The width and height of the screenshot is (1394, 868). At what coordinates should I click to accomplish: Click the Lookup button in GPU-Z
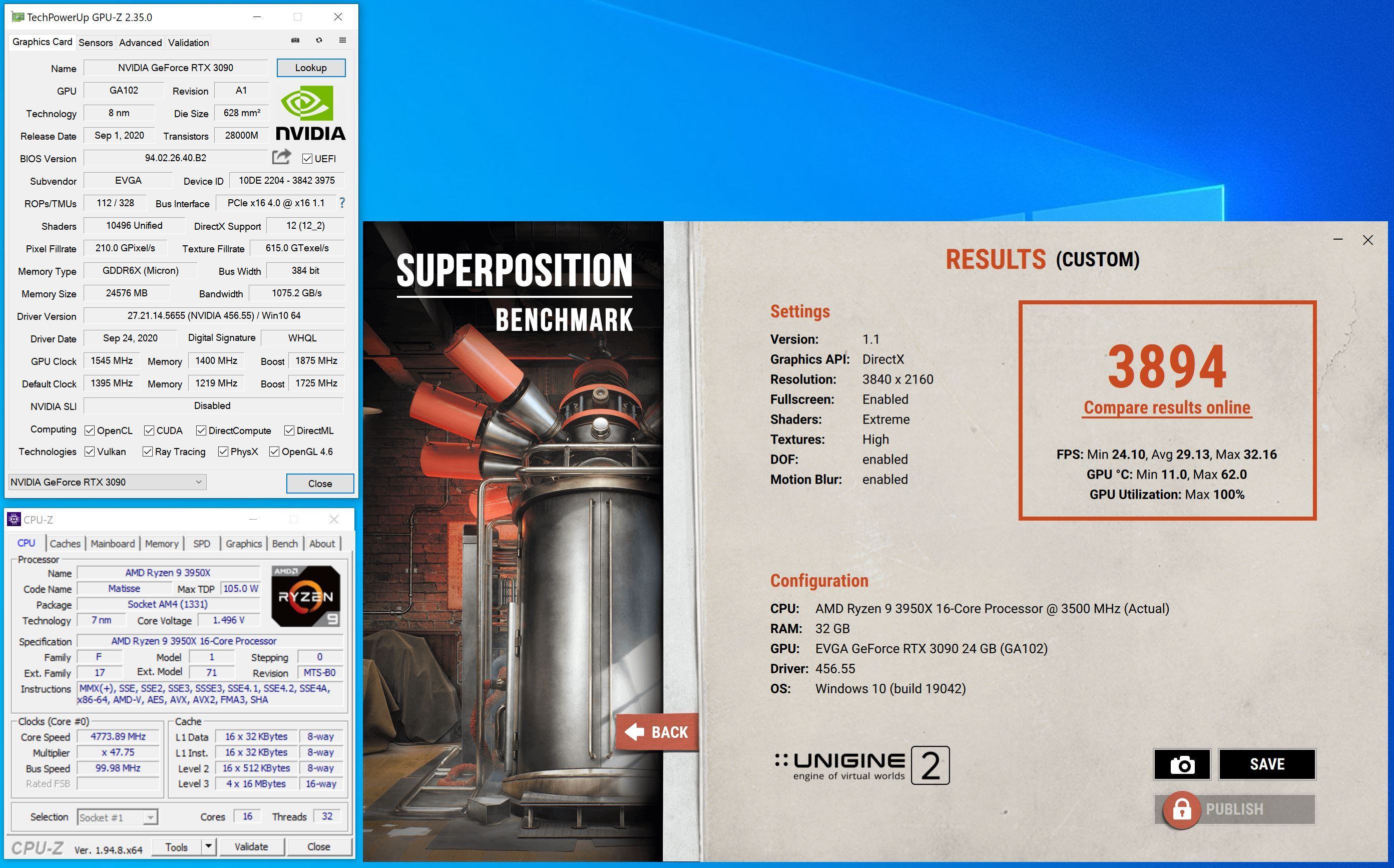[x=310, y=68]
